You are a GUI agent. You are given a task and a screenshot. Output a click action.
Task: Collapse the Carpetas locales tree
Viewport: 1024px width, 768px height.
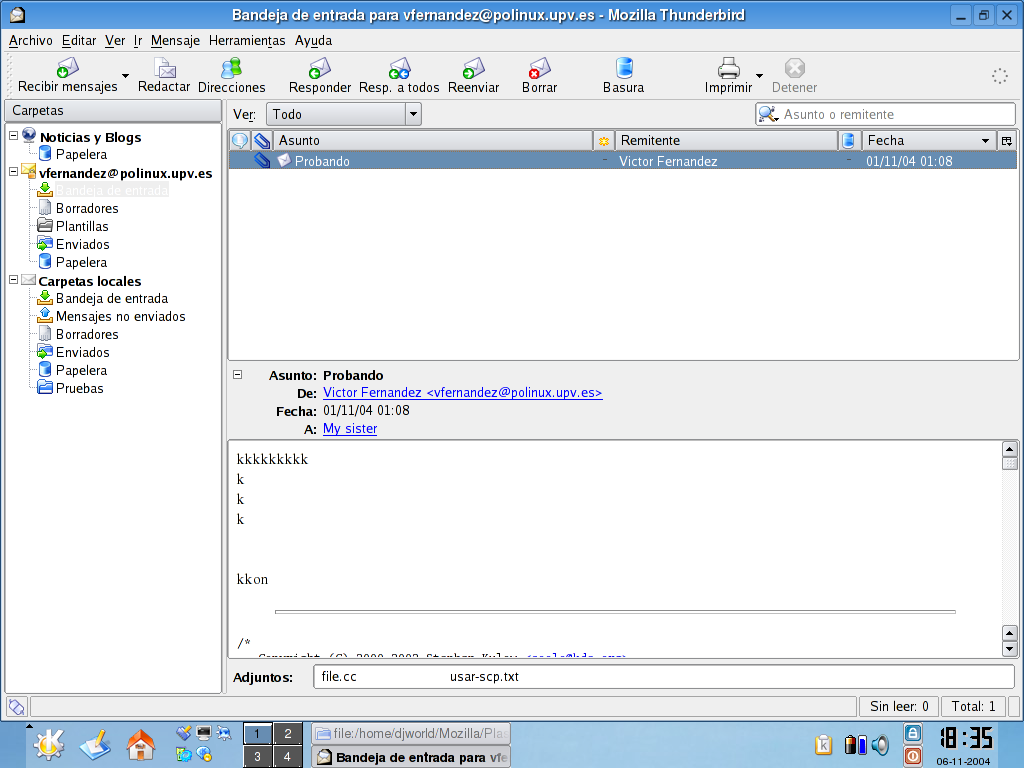(13, 280)
